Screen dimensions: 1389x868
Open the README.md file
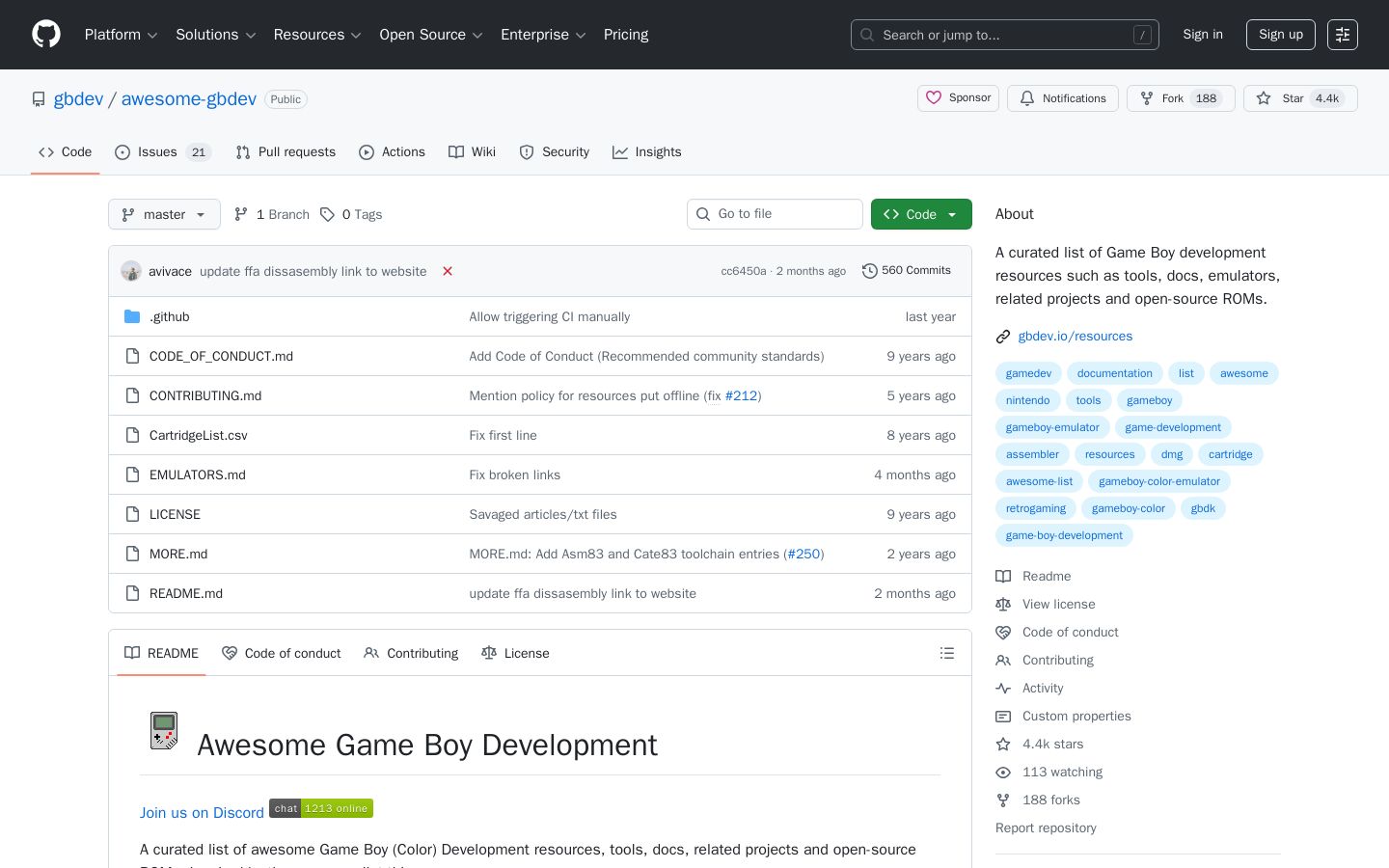tap(186, 593)
